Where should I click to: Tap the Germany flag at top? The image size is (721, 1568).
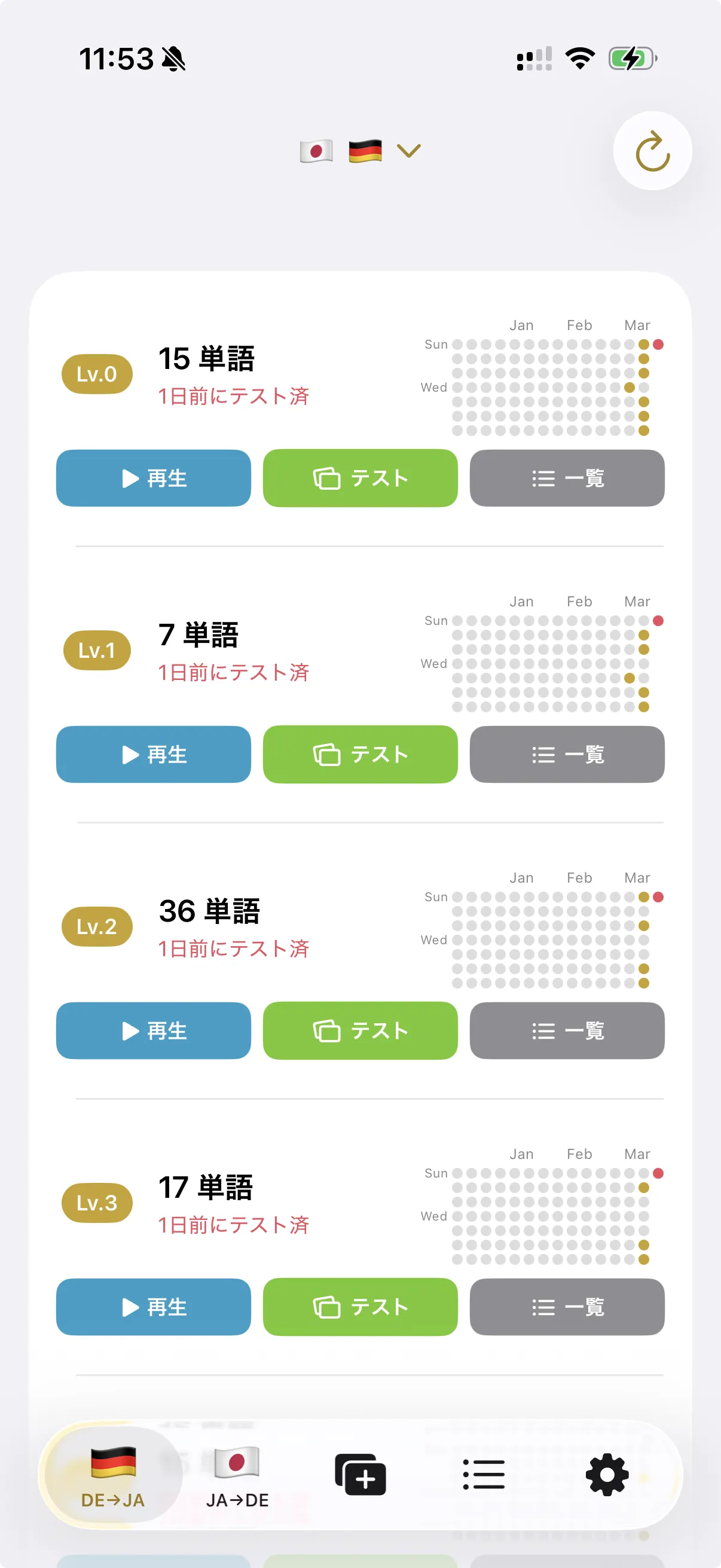365,151
